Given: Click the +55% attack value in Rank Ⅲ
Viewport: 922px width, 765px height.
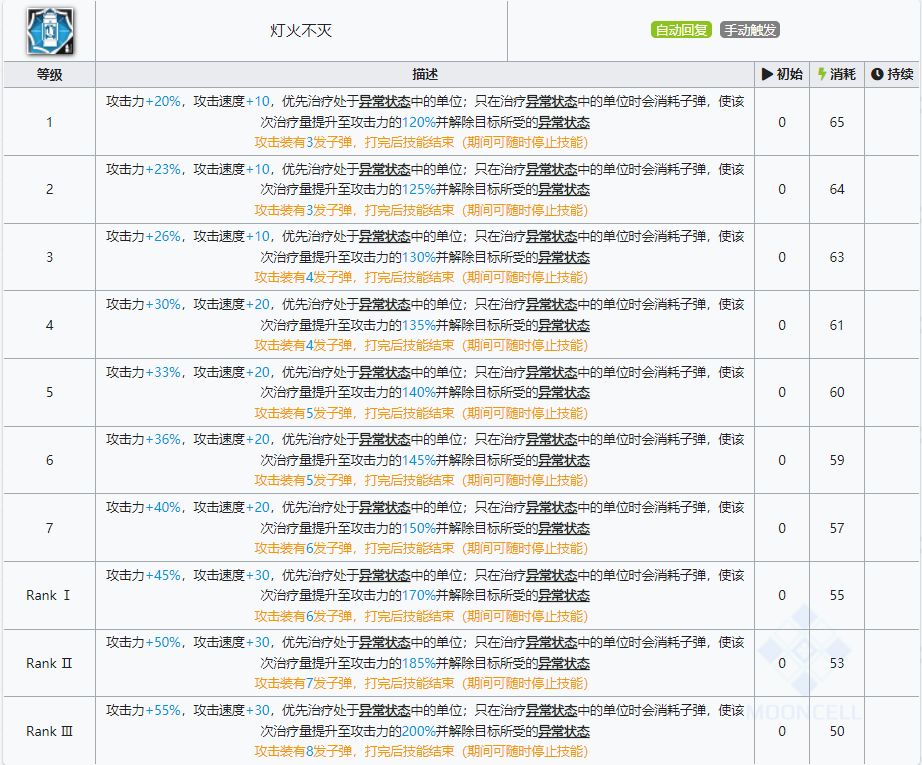Looking at the screenshot, I should click(x=163, y=710).
